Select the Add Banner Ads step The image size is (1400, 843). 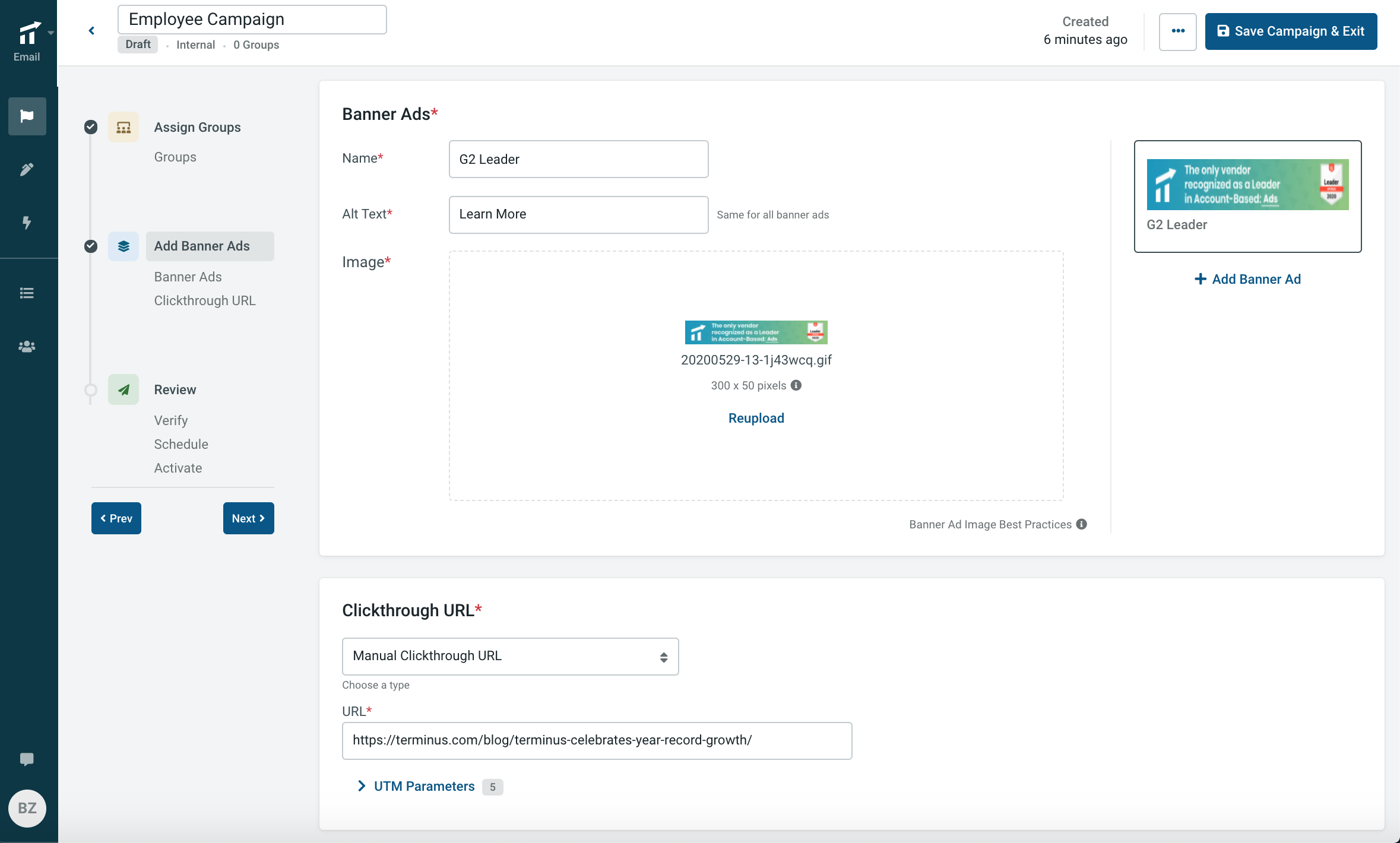(210, 246)
